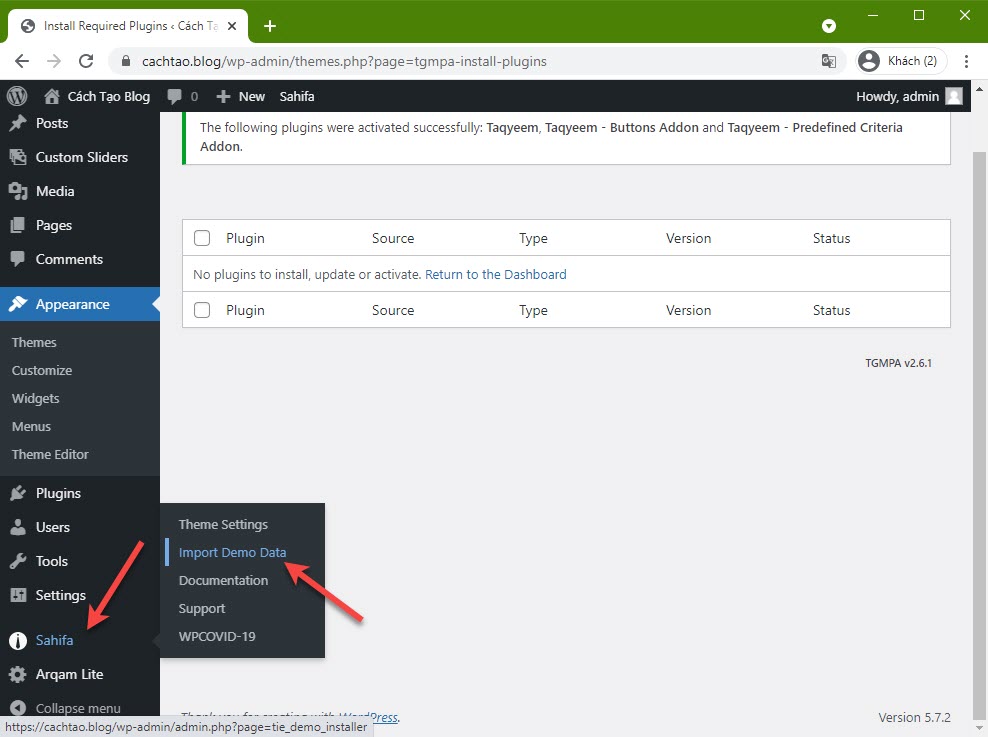Click the New link in admin bar
The image size is (988, 737).
(251, 96)
